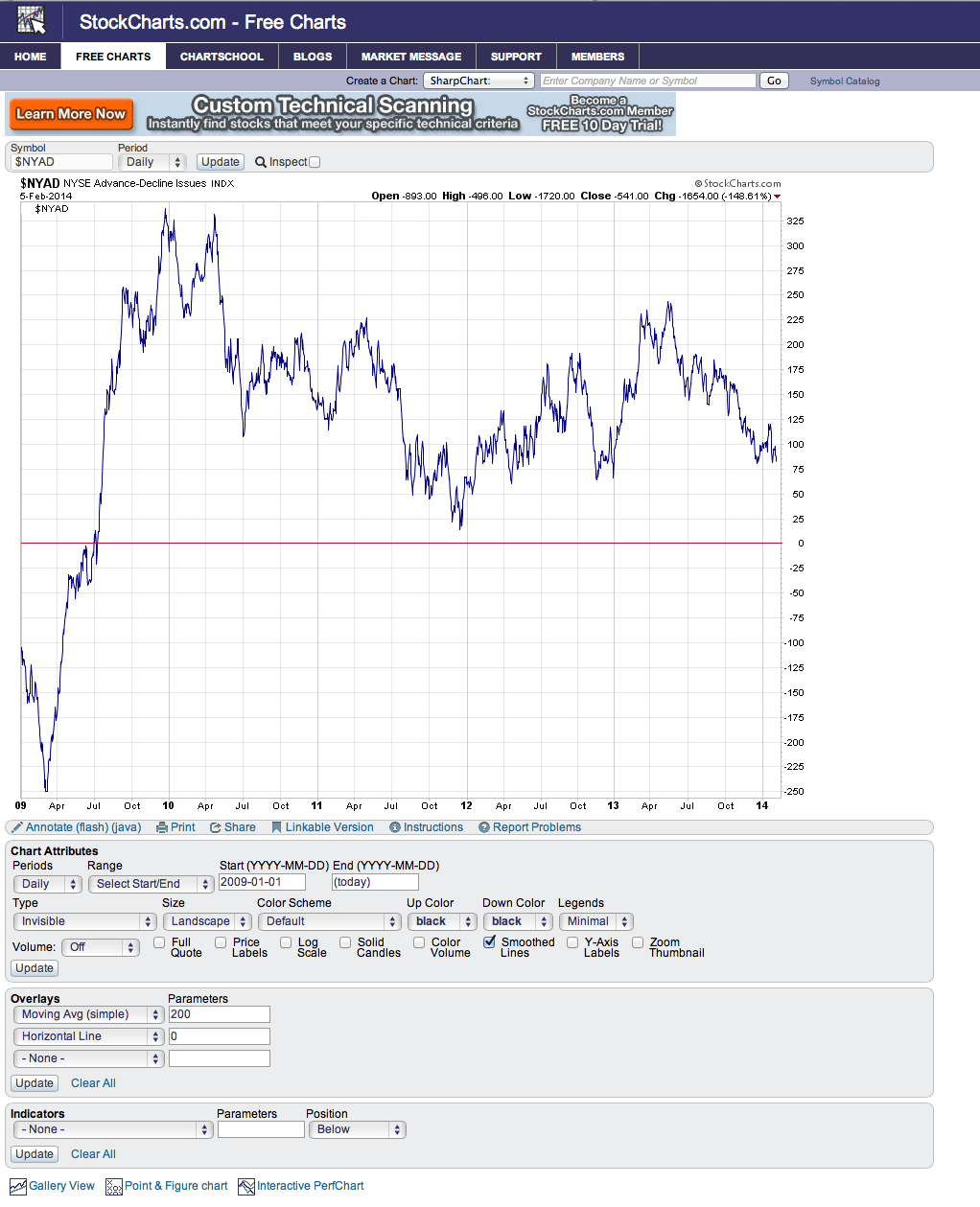
Task: Open the Down Color black dropdown
Action: point(518,921)
